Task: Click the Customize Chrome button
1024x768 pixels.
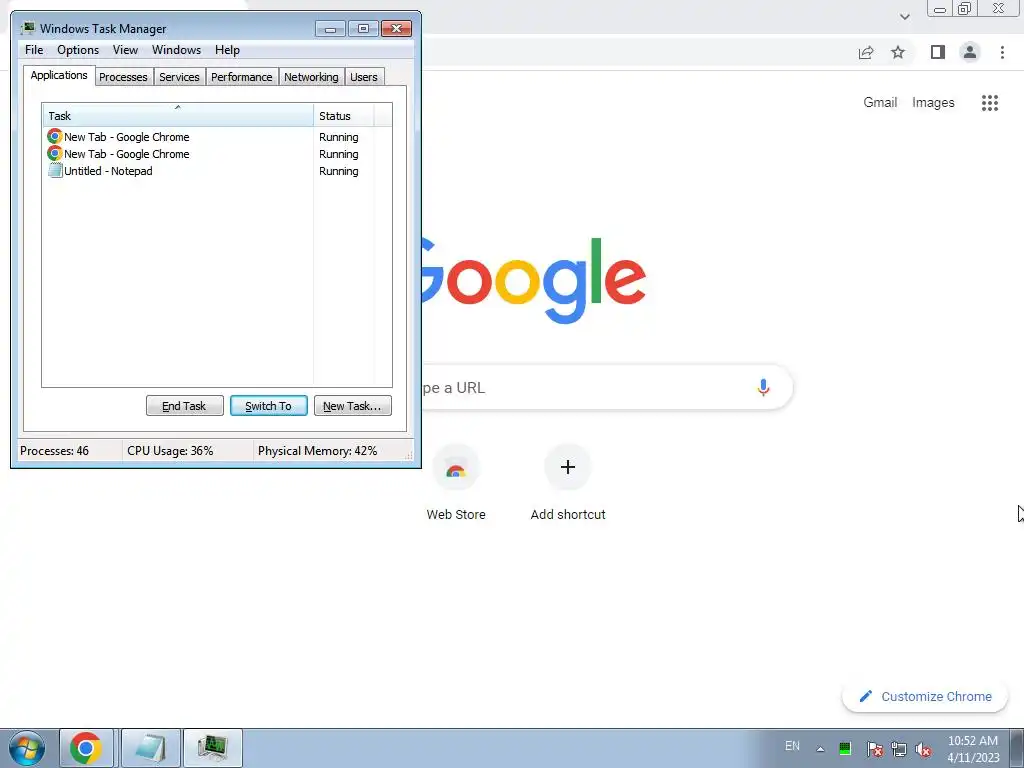Action: pos(924,696)
